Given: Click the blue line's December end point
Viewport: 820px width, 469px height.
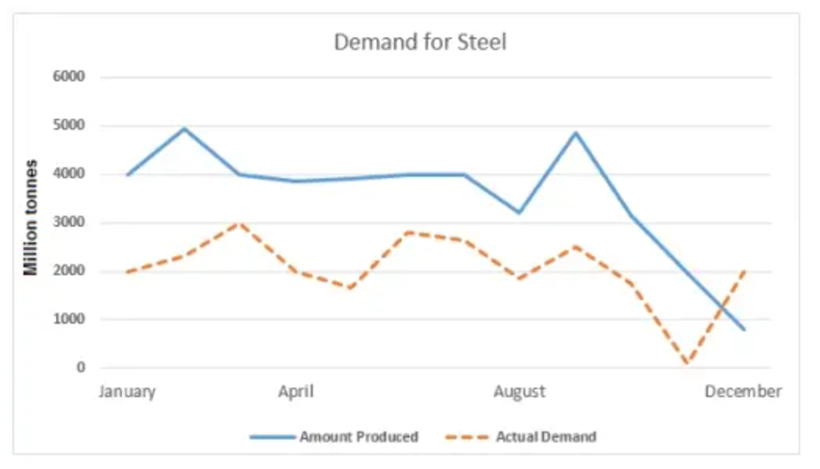Looking at the screenshot, I should point(744,329).
